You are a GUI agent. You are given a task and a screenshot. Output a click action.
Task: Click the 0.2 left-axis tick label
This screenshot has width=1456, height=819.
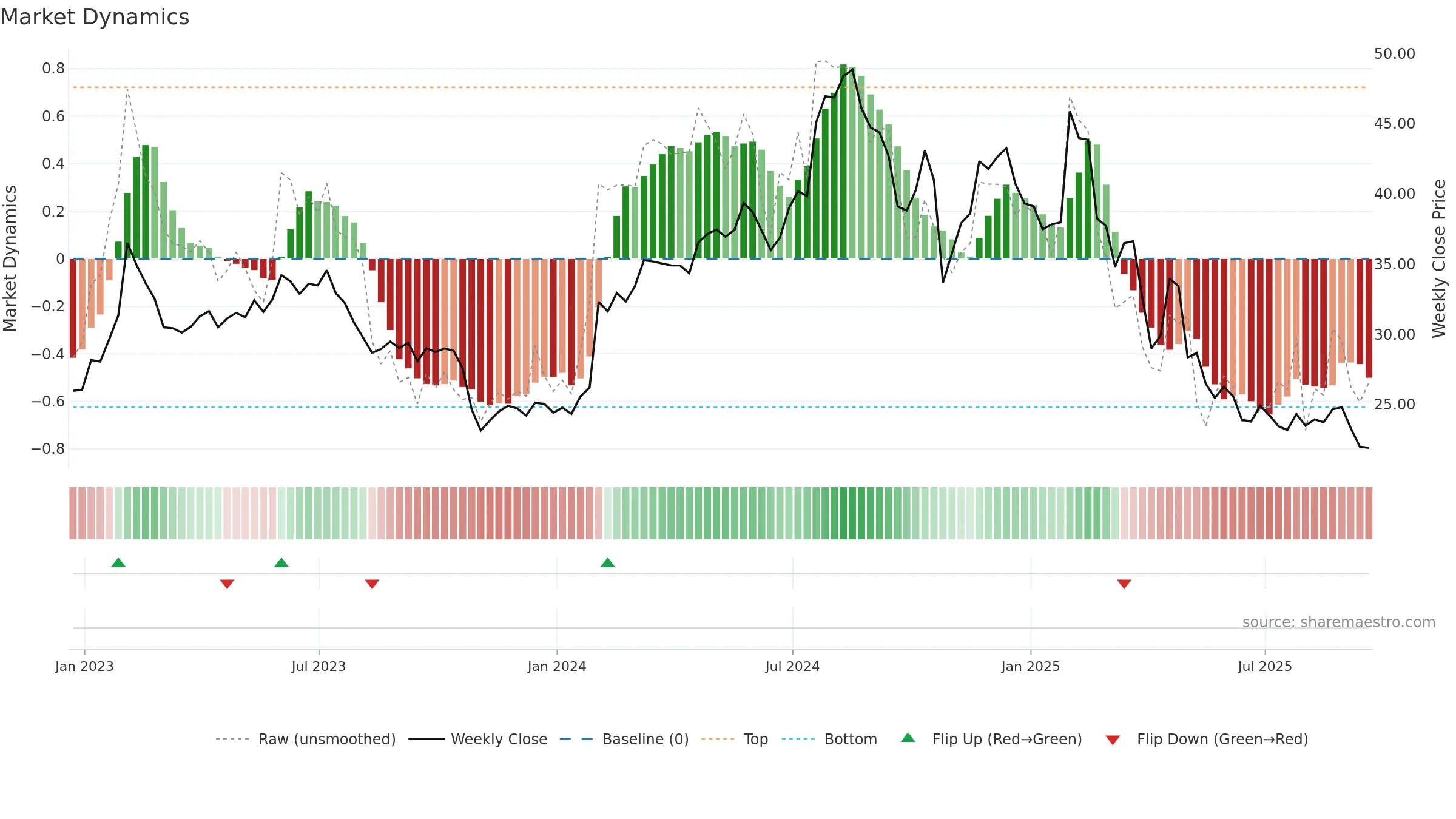[53, 211]
